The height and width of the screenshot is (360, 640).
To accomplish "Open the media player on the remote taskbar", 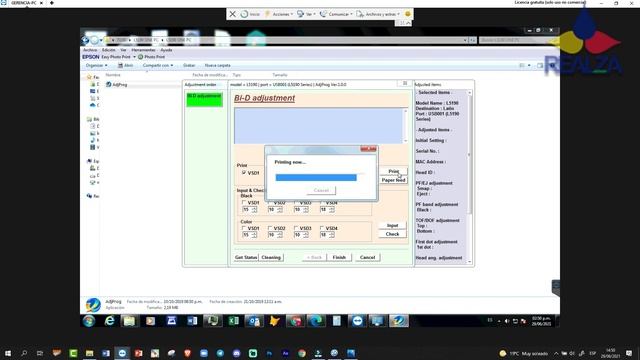I will [150, 321].
